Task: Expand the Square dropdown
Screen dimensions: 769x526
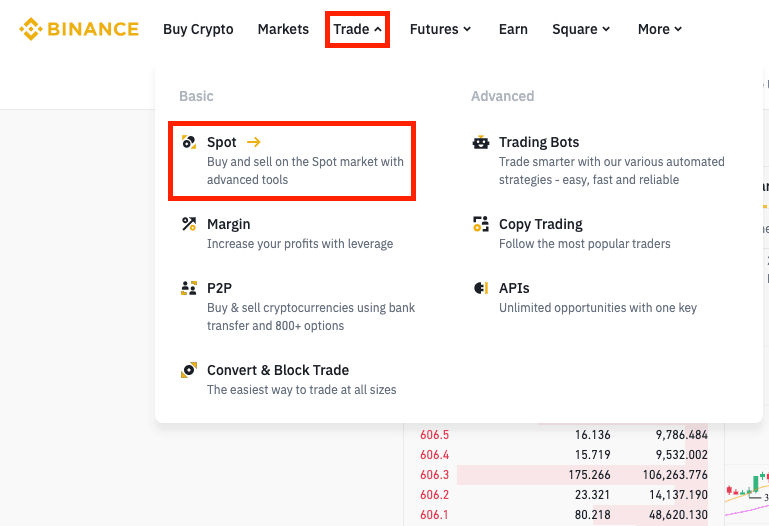Action: [580, 29]
